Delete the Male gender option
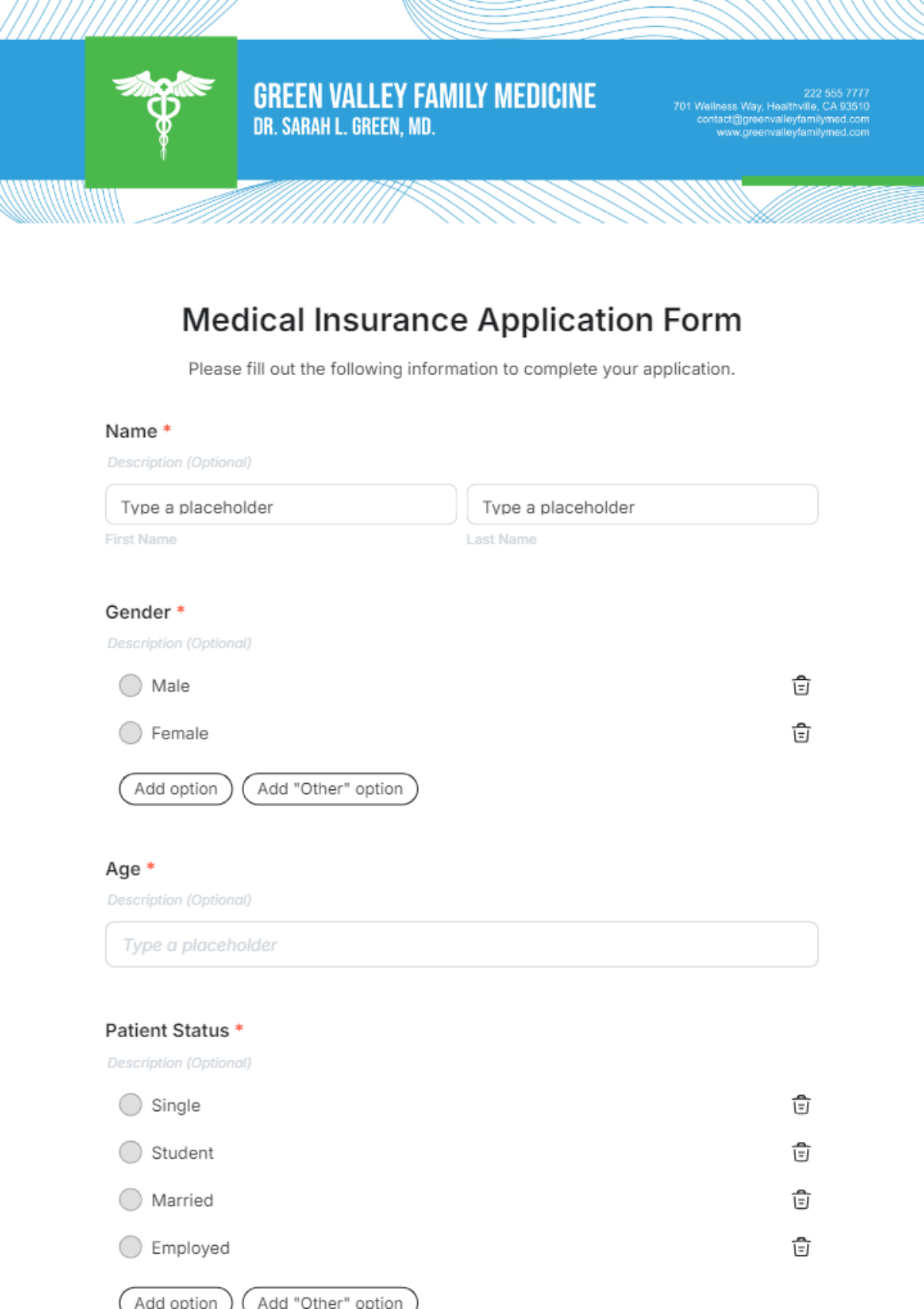 point(801,685)
